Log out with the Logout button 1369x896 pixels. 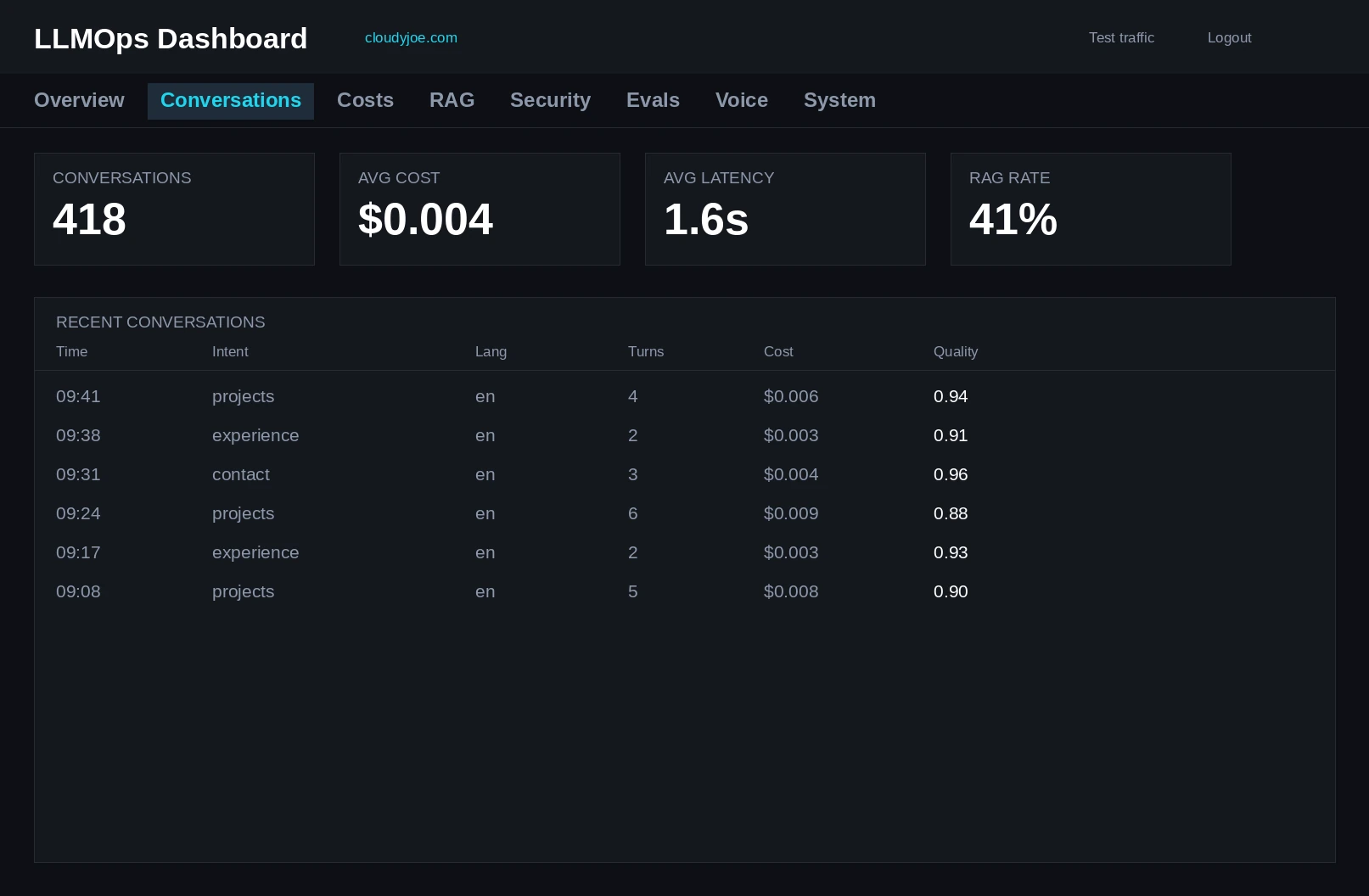1229,37
